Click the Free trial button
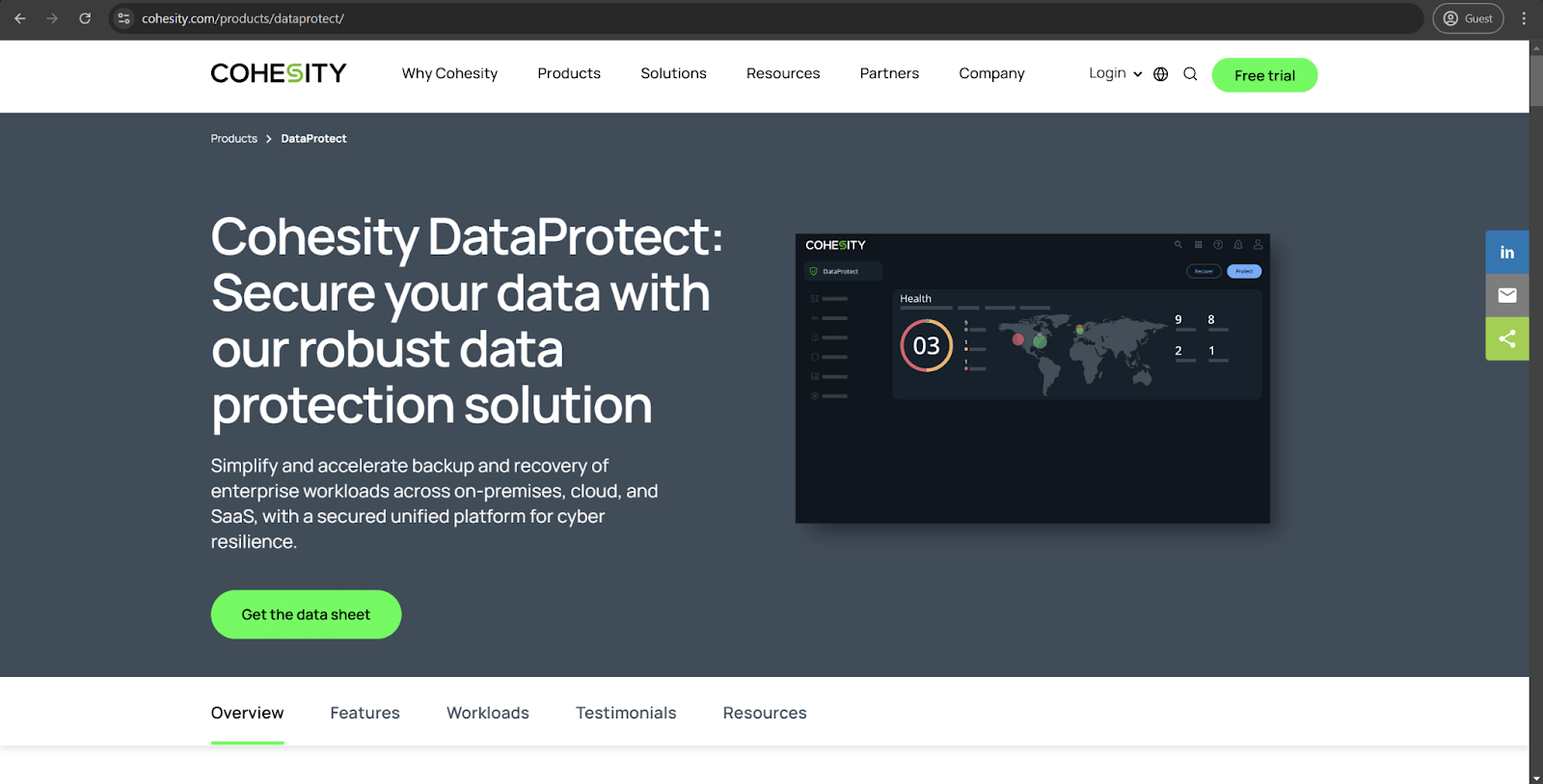The image size is (1543, 784). (x=1263, y=75)
